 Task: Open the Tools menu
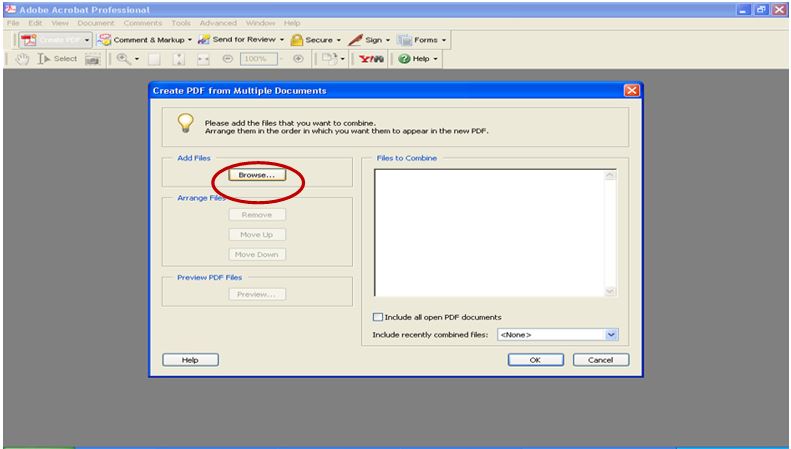coord(181,23)
